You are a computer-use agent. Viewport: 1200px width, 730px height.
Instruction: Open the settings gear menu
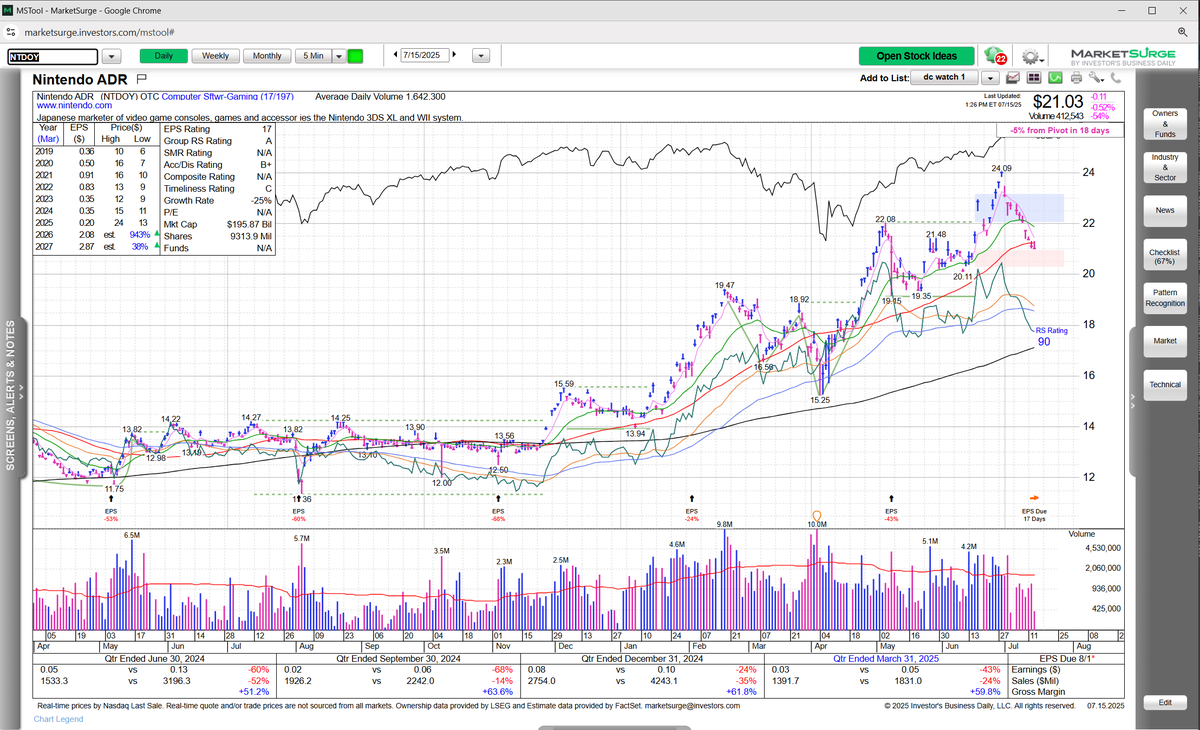pyautogui.click(x=1034, y=56)
